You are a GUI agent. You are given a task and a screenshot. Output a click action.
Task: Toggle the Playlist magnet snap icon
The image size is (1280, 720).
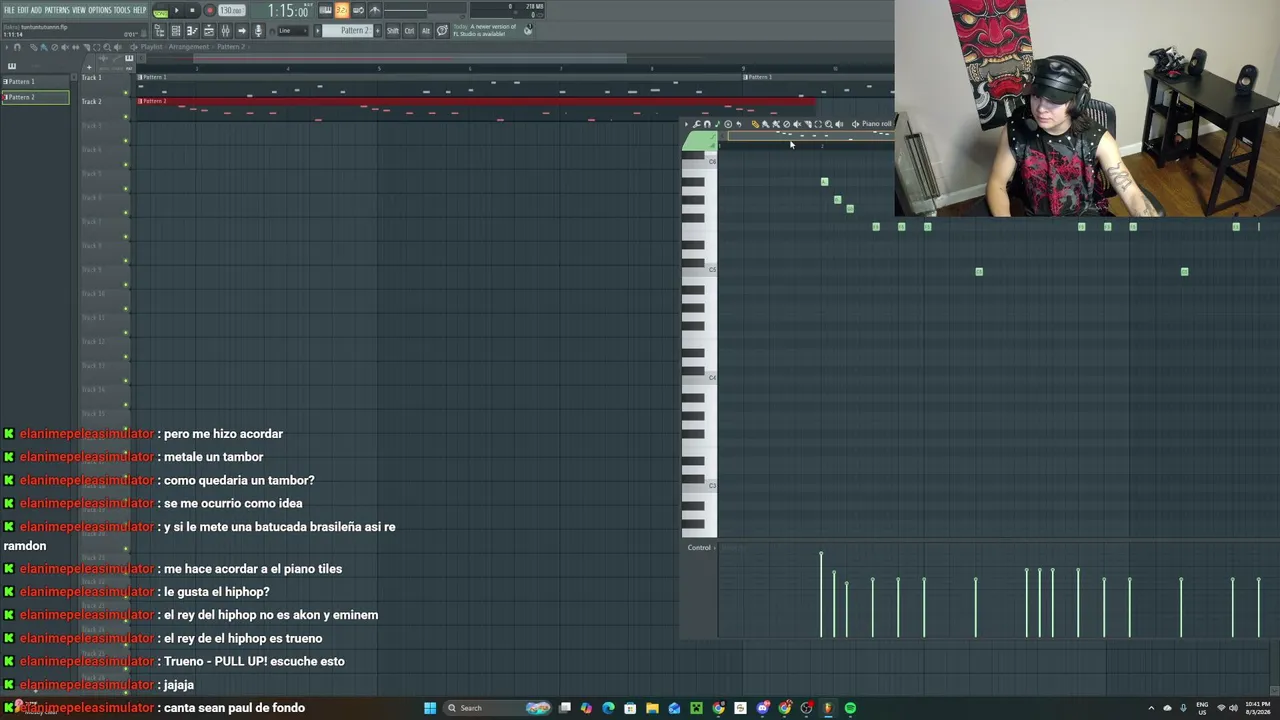17,47
